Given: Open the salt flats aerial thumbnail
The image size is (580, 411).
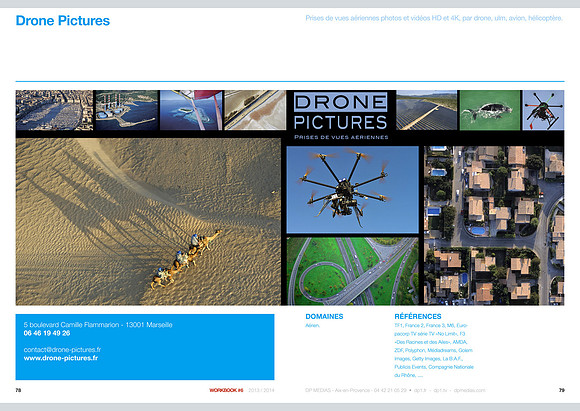Looking at the screenshot, I should click(x=255, y=110).
